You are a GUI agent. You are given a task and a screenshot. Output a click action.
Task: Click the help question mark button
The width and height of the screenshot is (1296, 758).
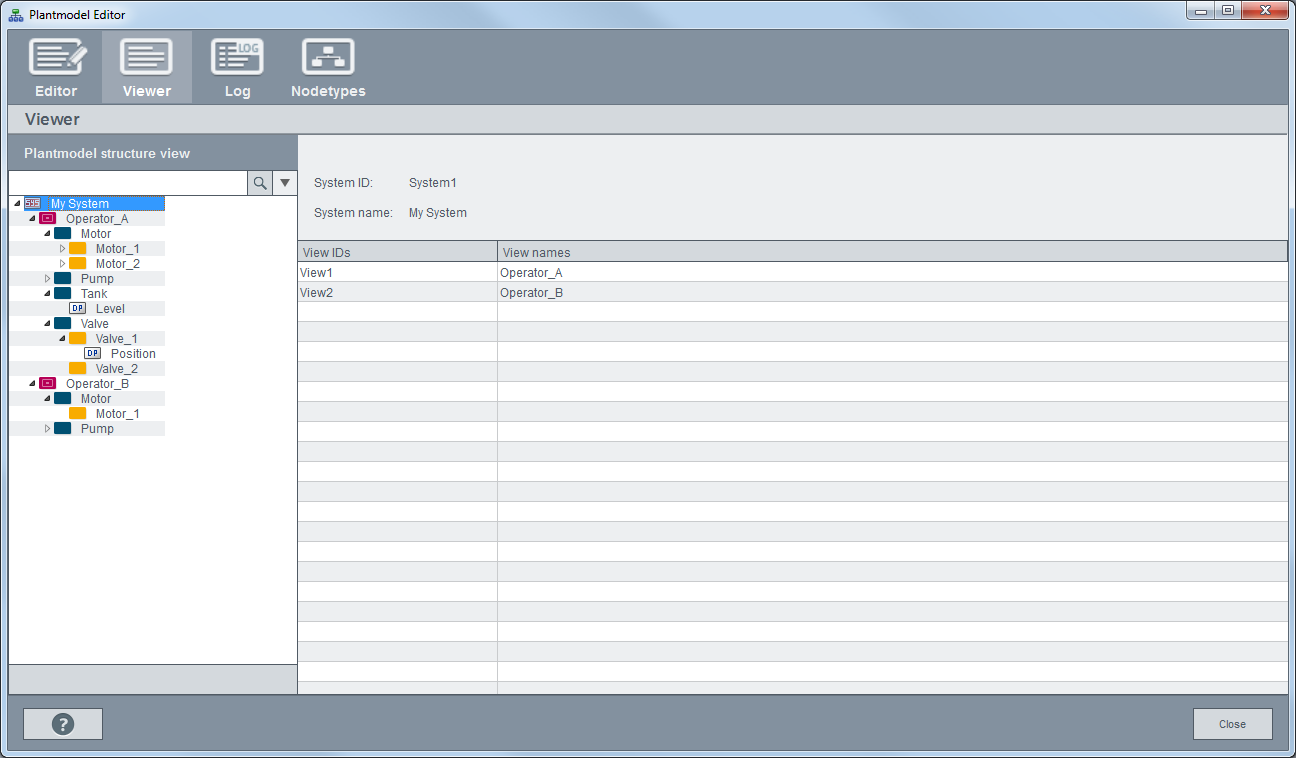pos(63,724)
